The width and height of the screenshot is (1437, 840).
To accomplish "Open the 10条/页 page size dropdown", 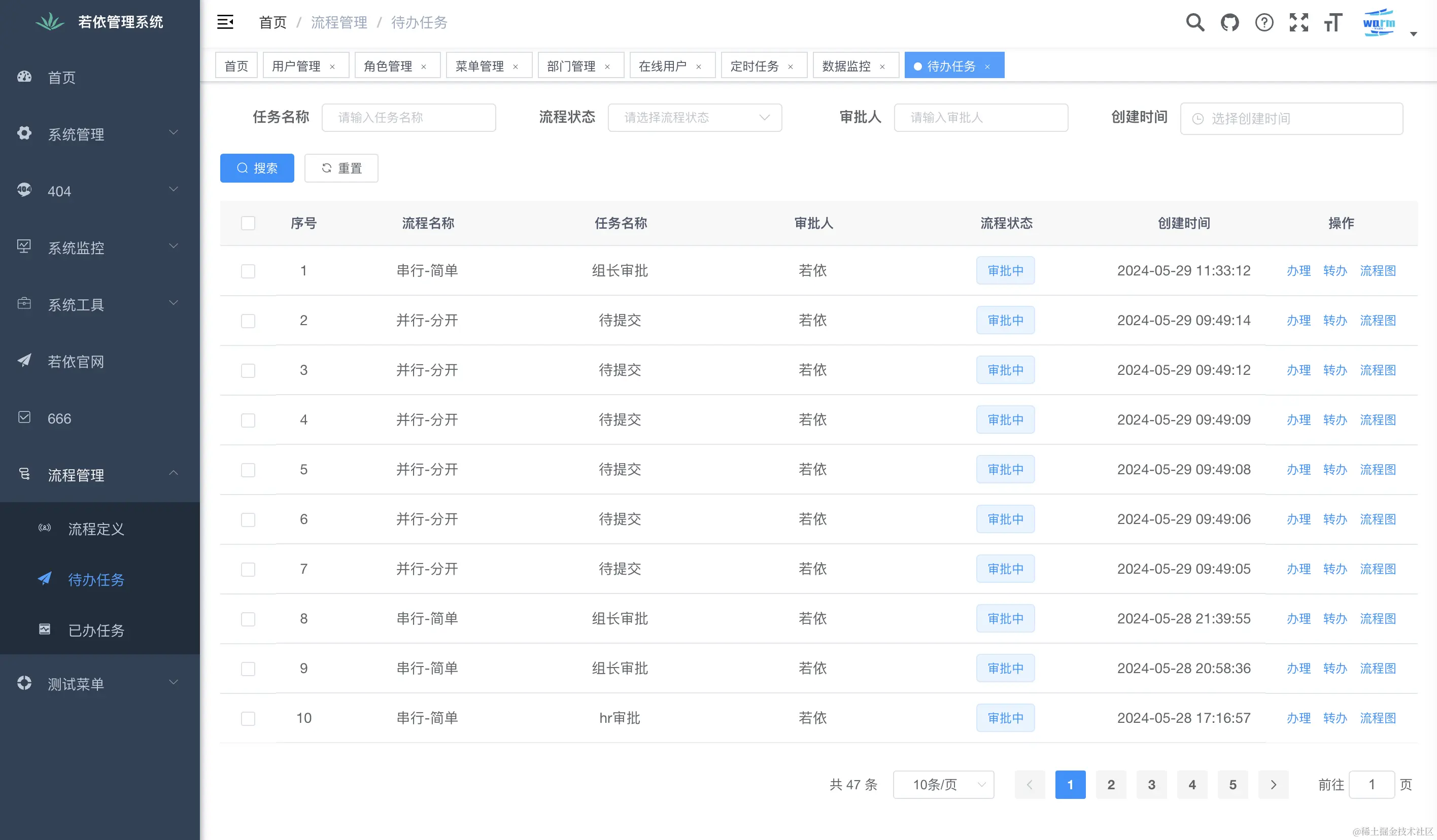I will point(943,785).
